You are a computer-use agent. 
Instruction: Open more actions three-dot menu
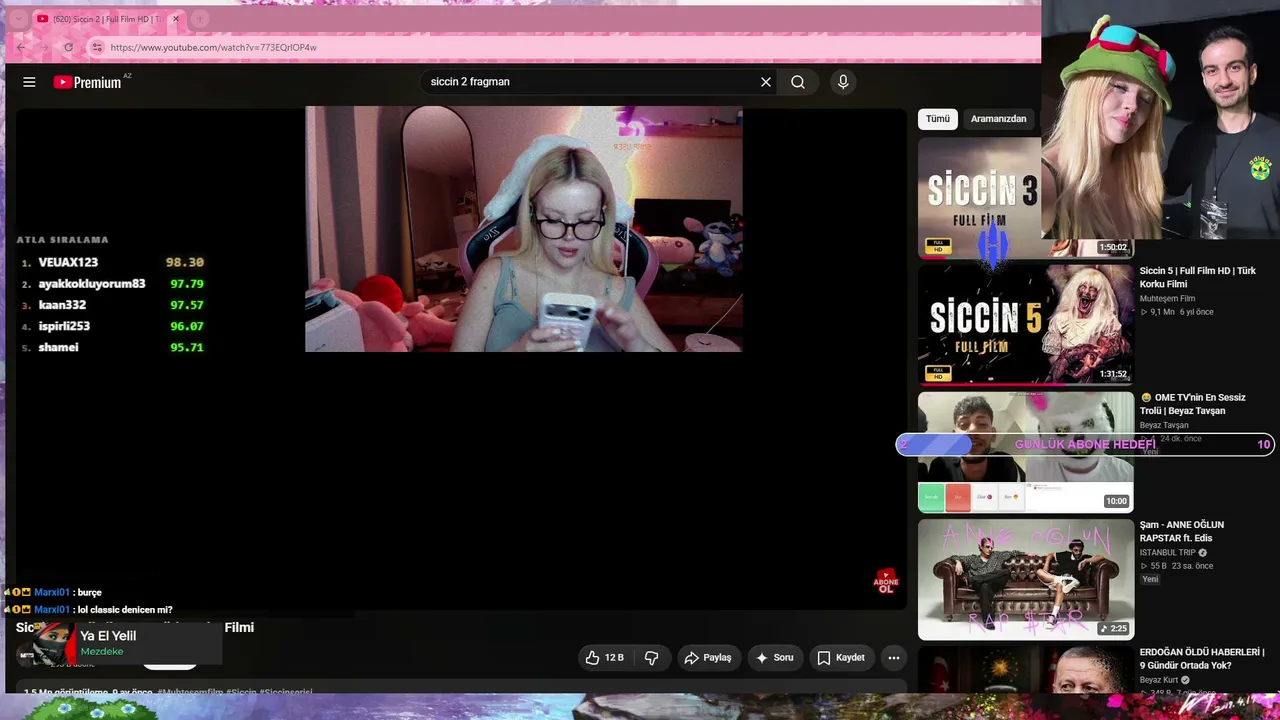tap(894, 657)
